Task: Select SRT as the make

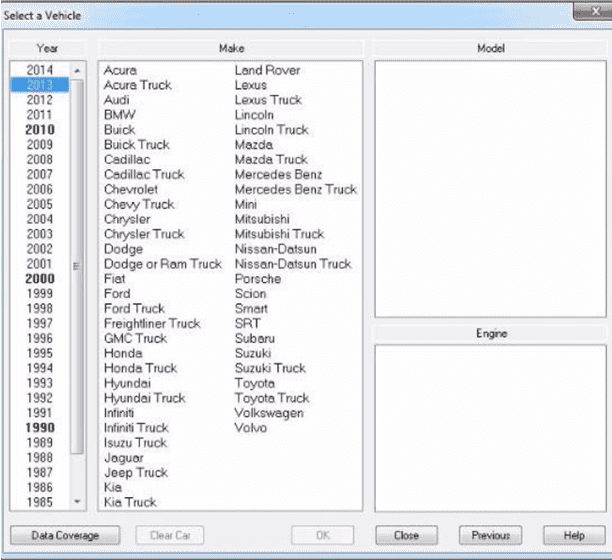Action: (247, 323)
